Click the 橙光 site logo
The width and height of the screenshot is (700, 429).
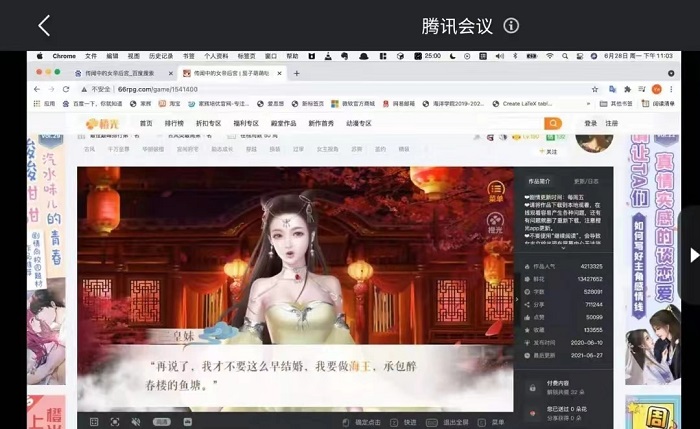tap(102, 123)
